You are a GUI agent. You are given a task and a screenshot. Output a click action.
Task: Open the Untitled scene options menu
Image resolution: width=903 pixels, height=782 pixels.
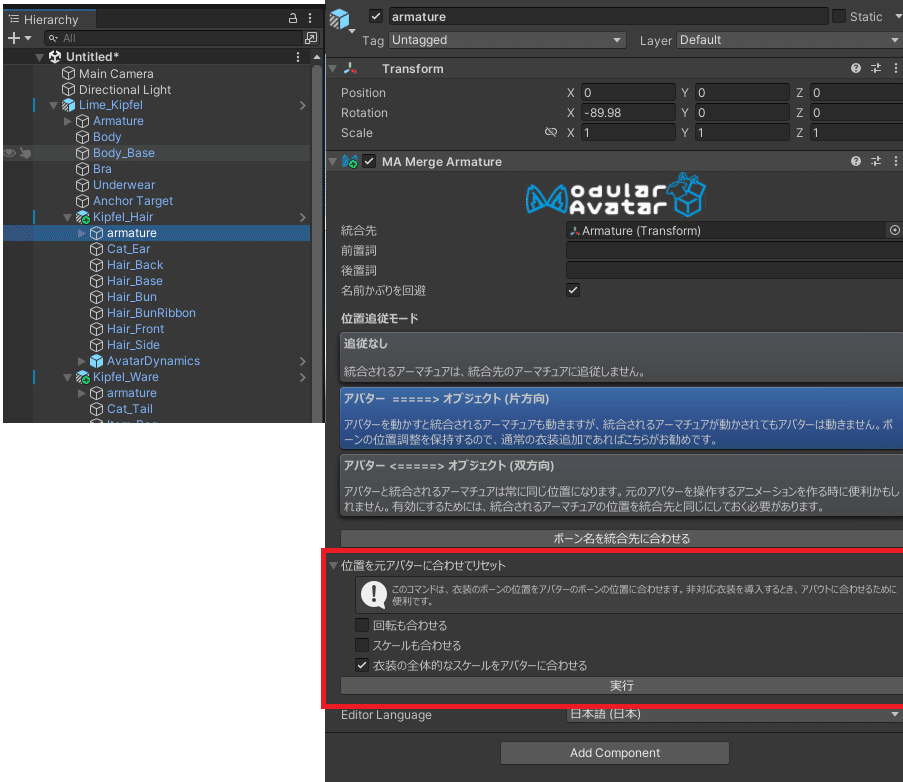click(x=297, y=56)
